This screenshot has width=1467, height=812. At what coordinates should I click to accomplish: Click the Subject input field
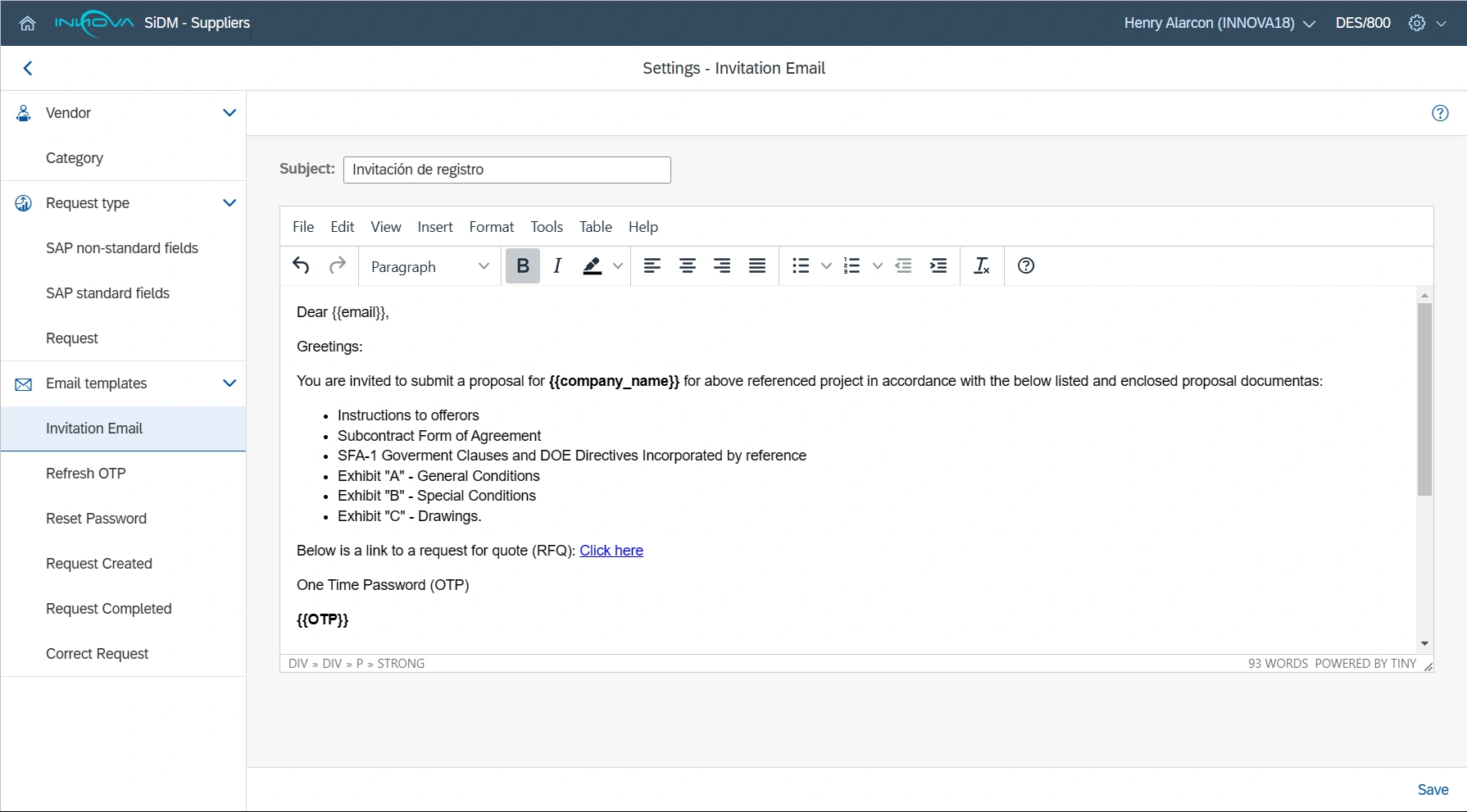point(506,170)
